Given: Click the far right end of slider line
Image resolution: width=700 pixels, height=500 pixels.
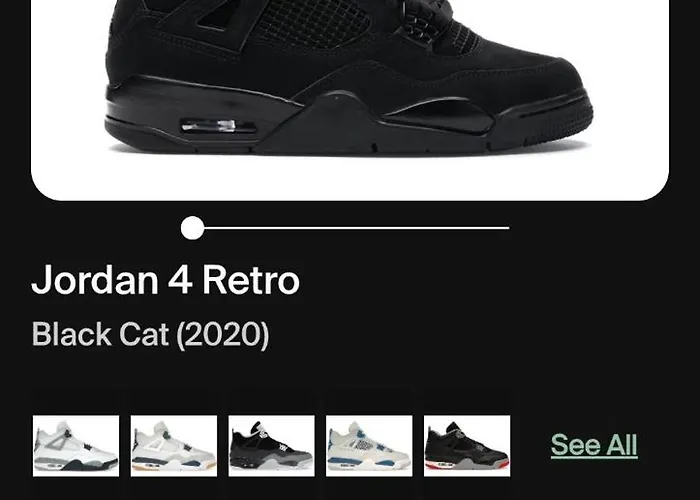Looking at the screenshot, I should [508, 228].
